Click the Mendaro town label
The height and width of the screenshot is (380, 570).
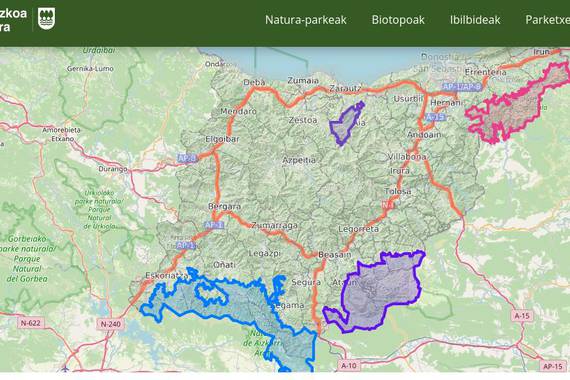pos(238,111)
